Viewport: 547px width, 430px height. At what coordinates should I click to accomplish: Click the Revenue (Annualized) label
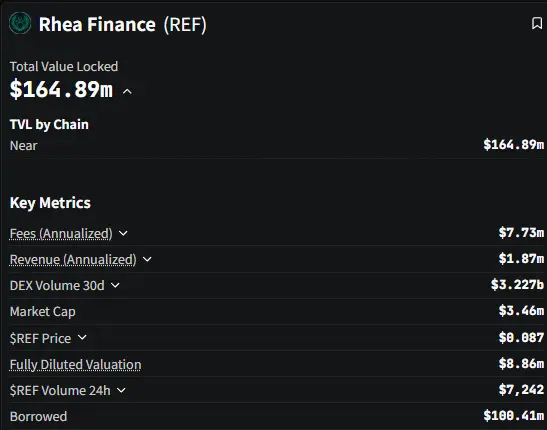point(73,259)
